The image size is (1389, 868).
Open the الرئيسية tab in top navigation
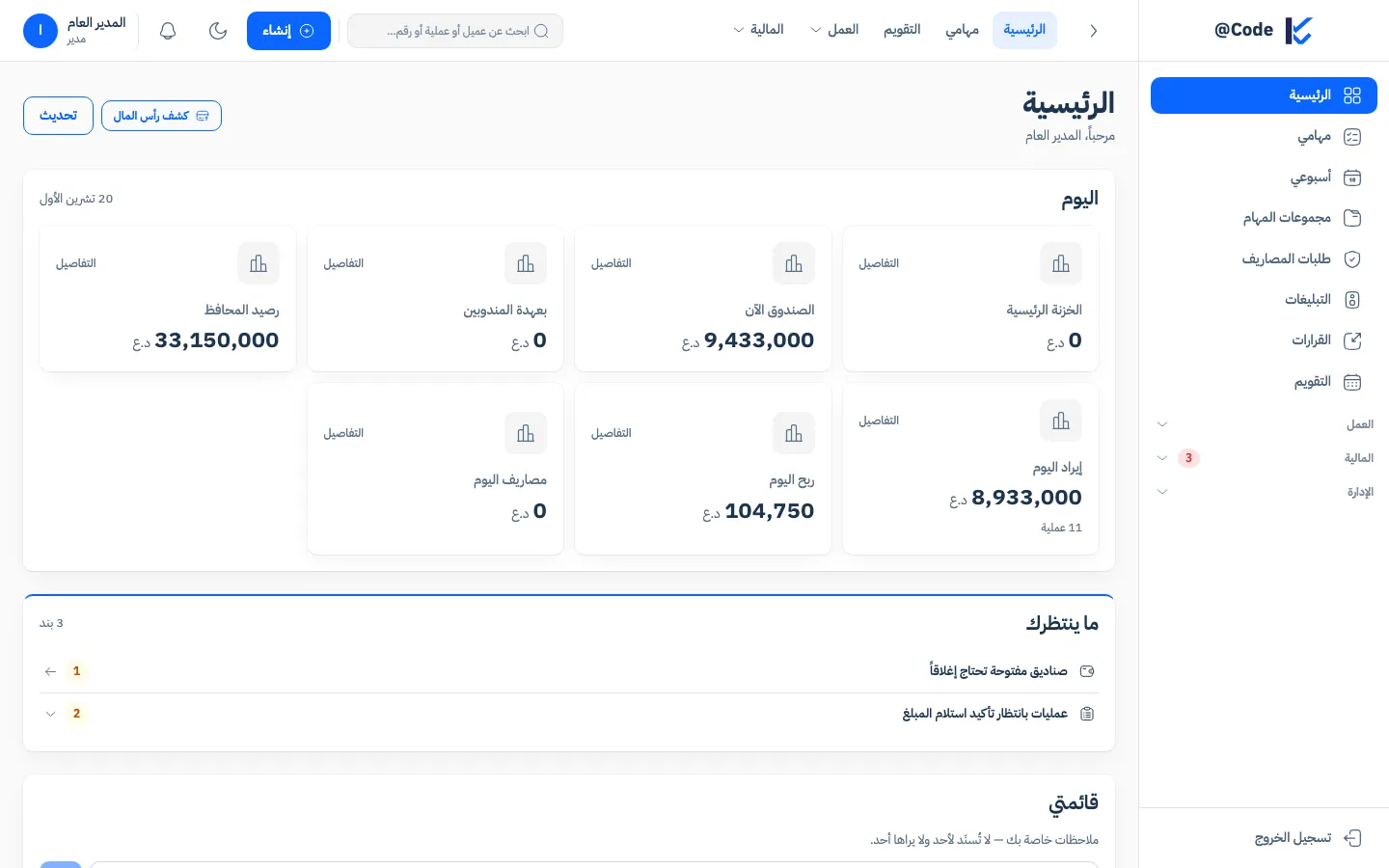(x=1024, y=30)
